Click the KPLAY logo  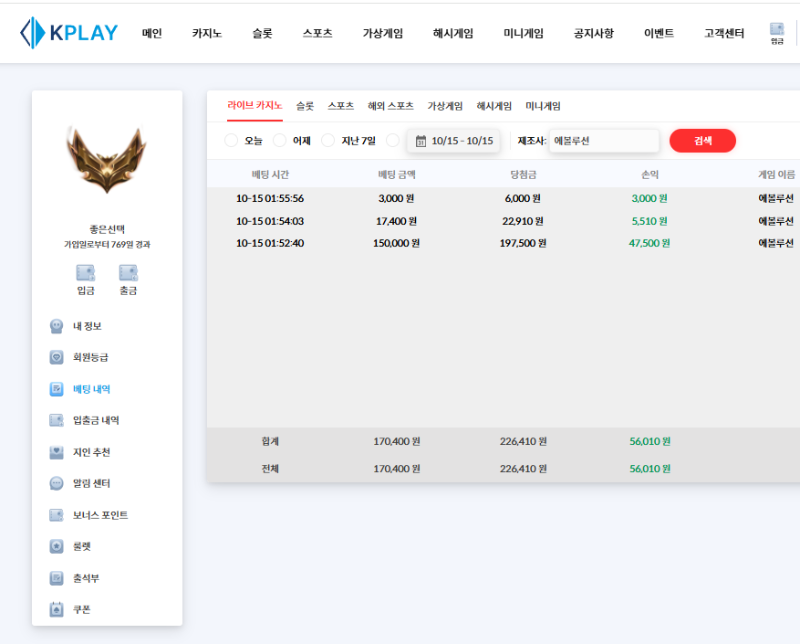click(68, 33)
